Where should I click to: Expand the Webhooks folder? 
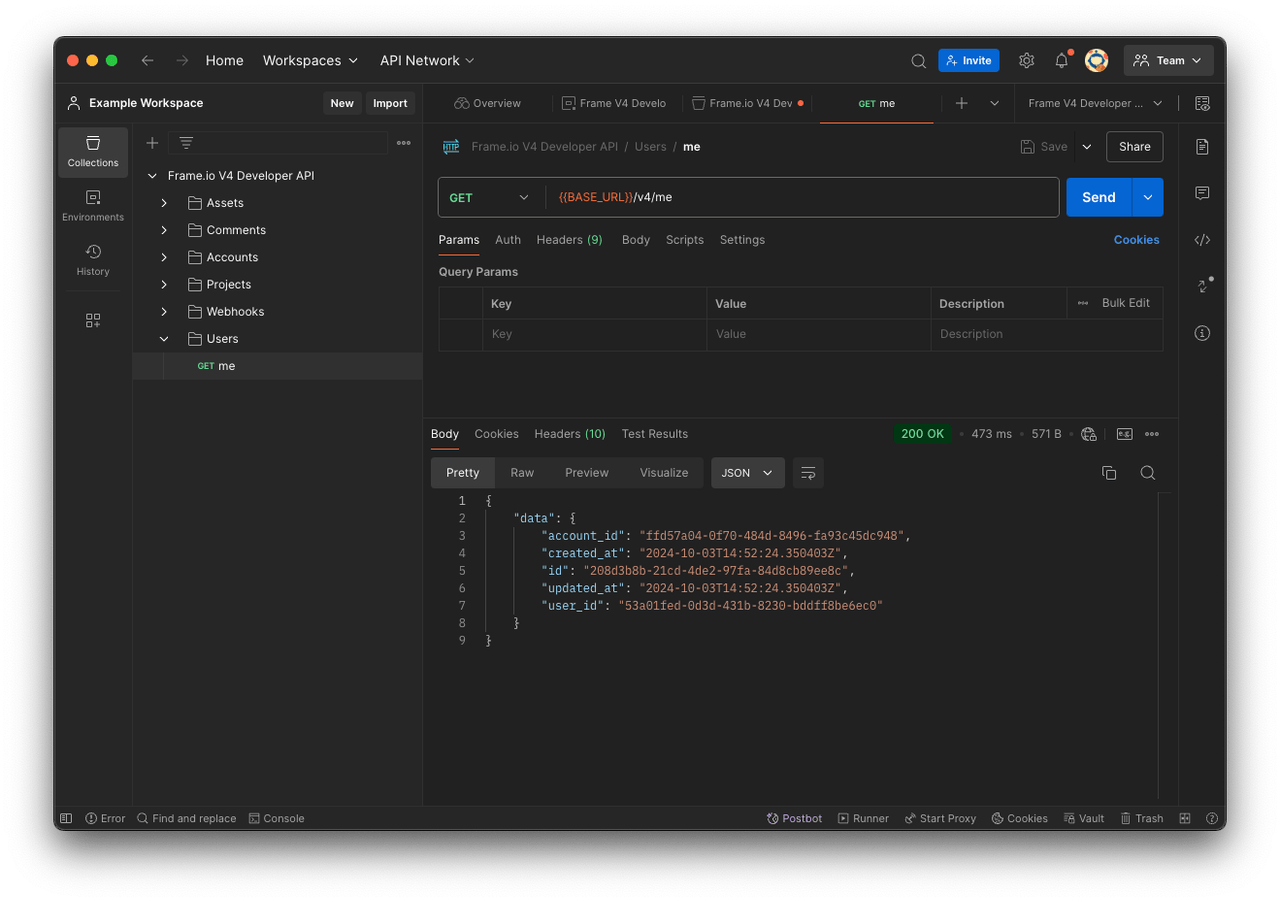pyautogui.click(x=164, y=312)
